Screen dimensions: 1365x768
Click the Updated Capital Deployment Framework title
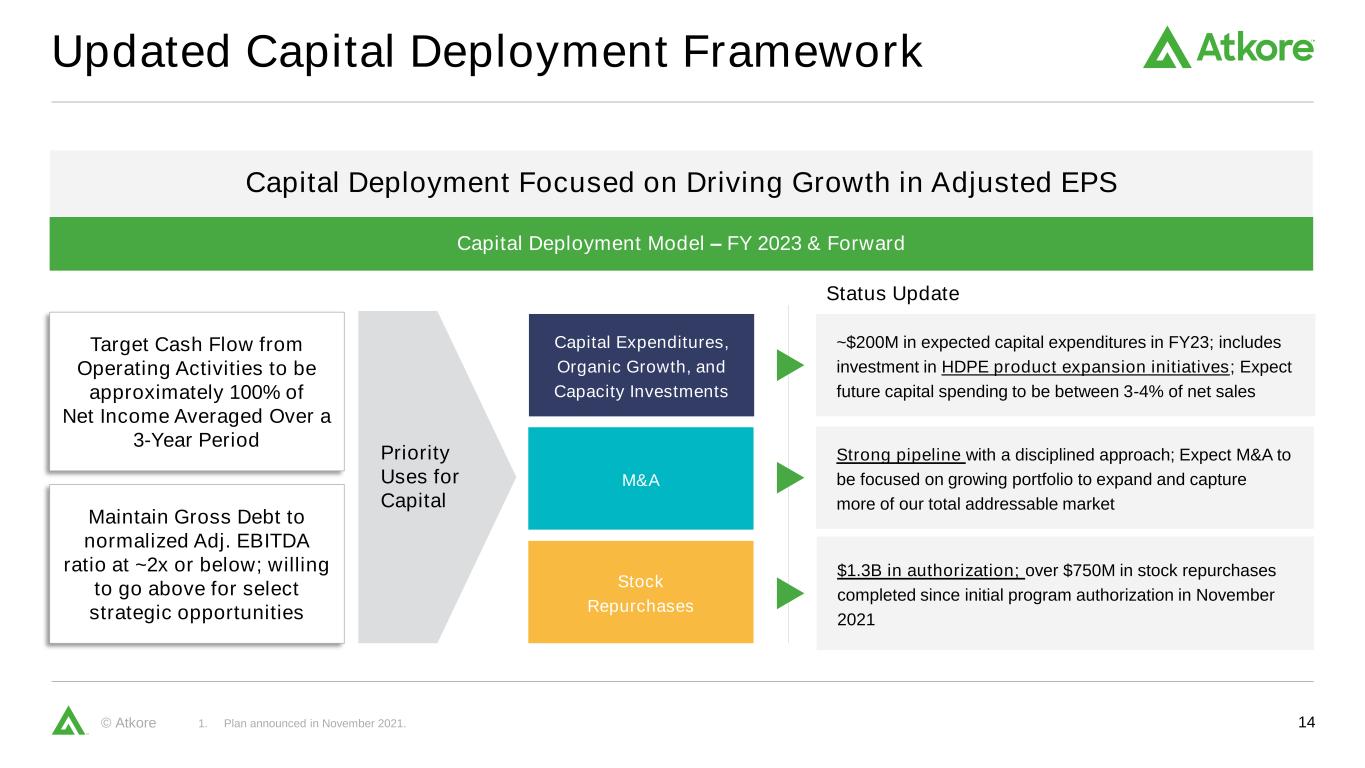[486, 52]
